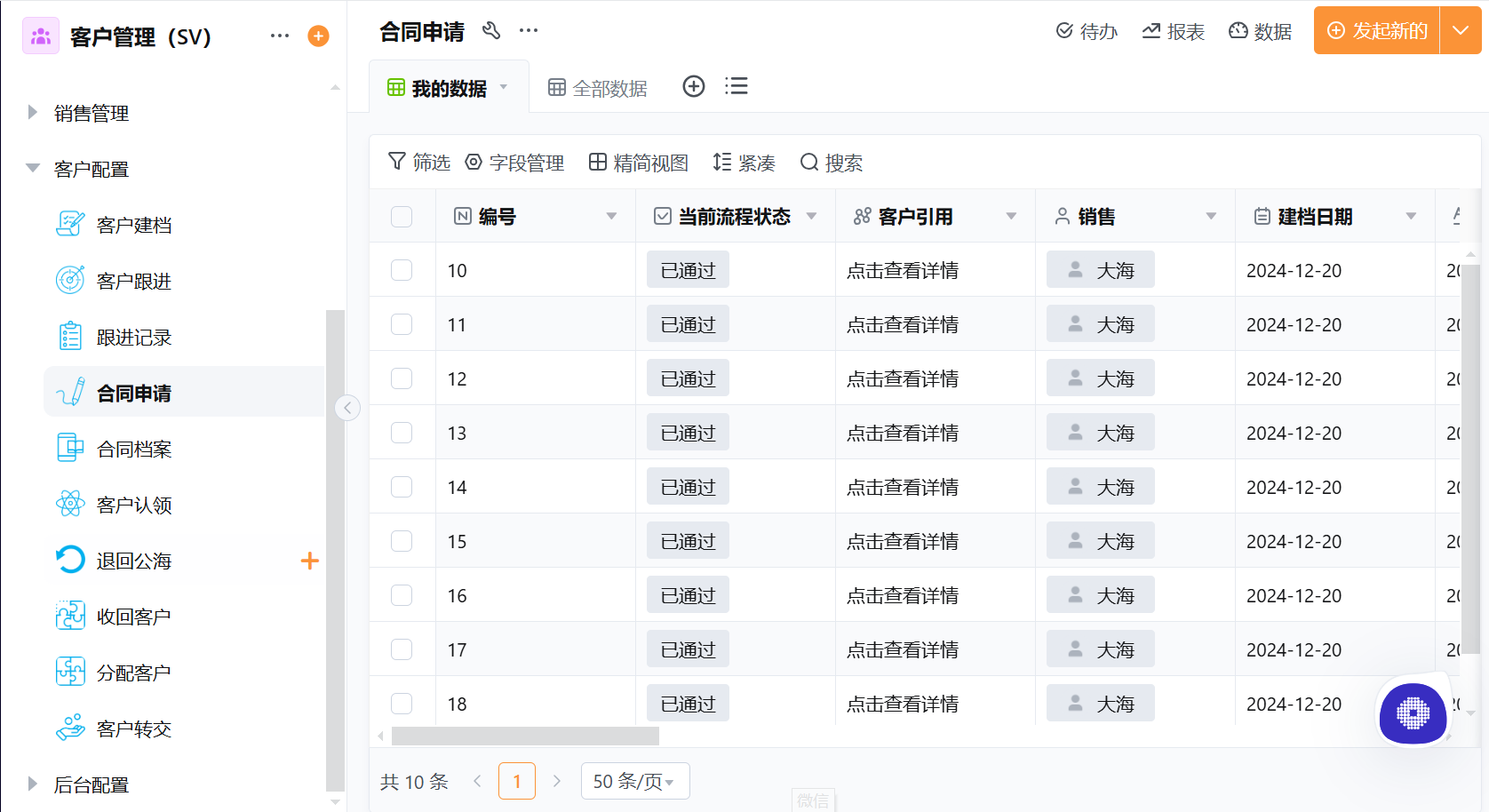
Task: Expand the 销售管理 sidebar section
Action: (92, 113)
